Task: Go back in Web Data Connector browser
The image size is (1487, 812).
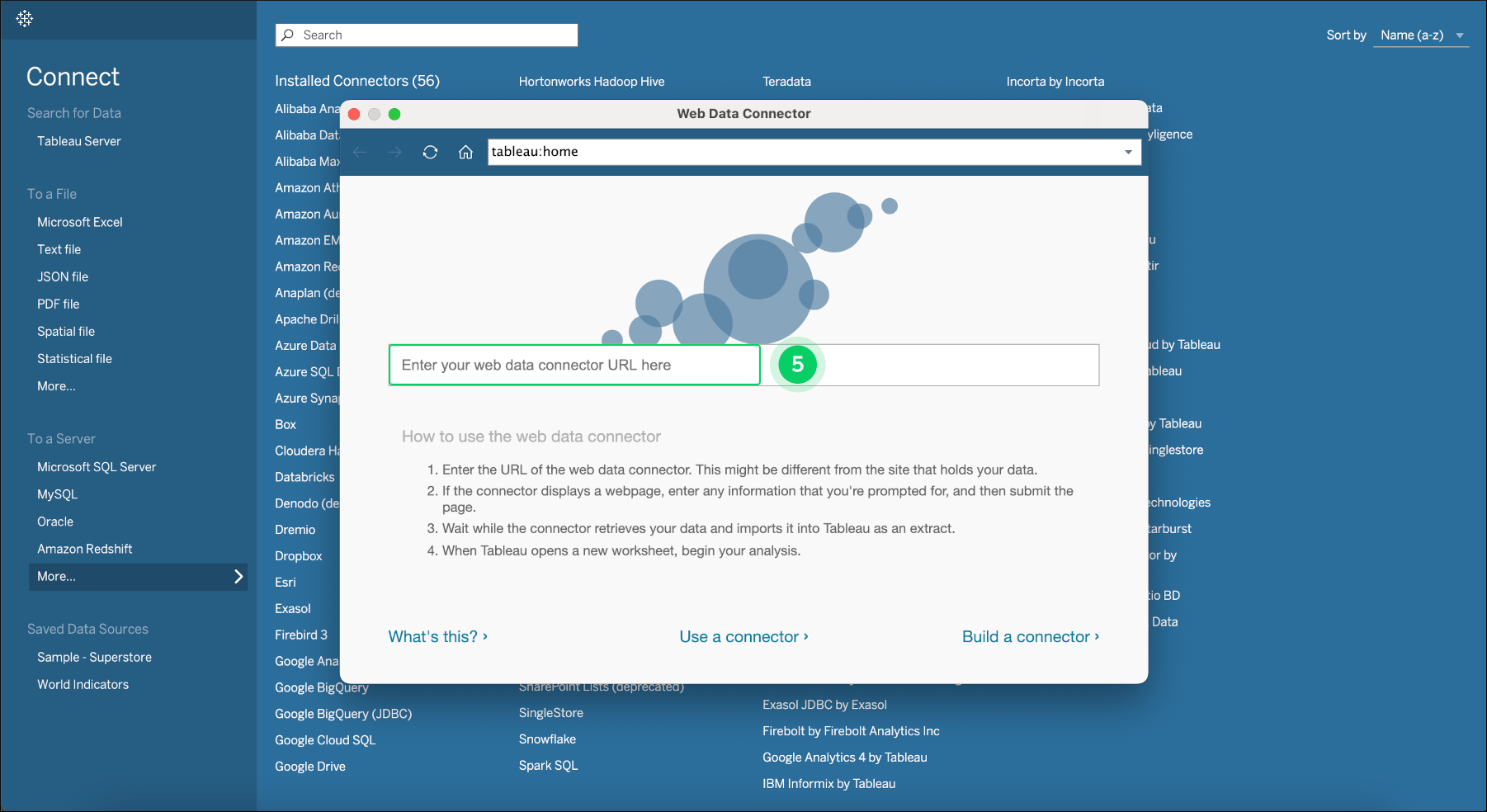Action: point(360,152)
